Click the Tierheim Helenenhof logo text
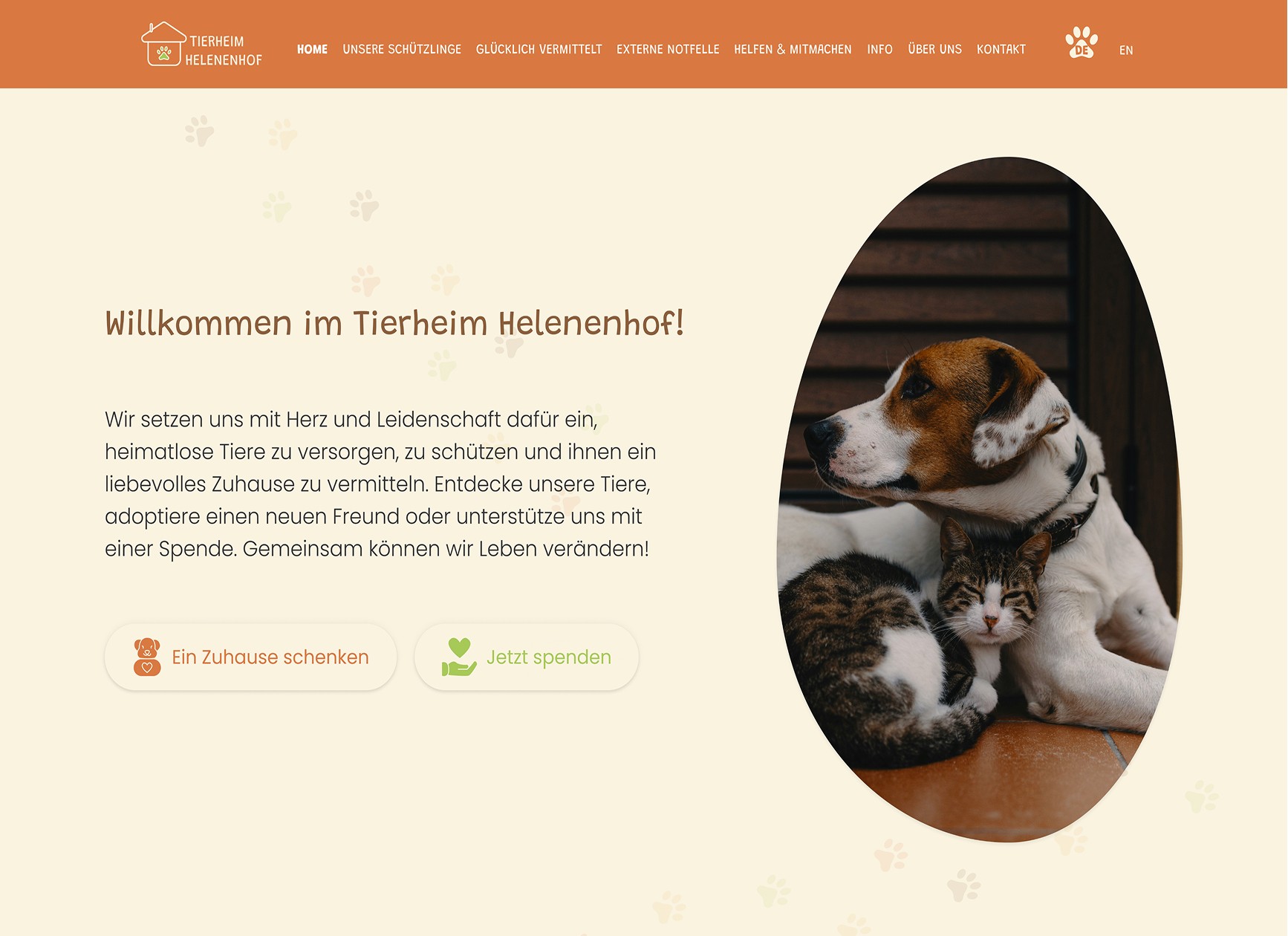Screen dimensions: 1288x936 (224, 51)
